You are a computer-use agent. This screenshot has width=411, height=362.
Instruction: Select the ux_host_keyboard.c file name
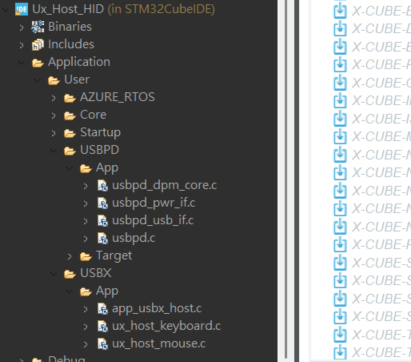pos(166,327)
